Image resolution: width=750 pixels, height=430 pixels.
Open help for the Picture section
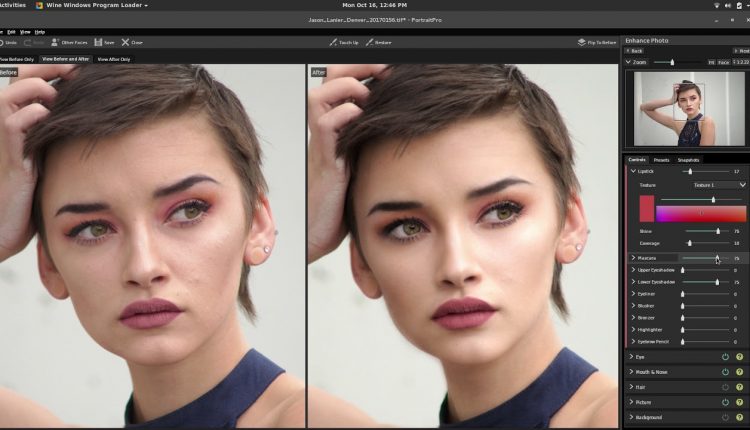point(739,402)
